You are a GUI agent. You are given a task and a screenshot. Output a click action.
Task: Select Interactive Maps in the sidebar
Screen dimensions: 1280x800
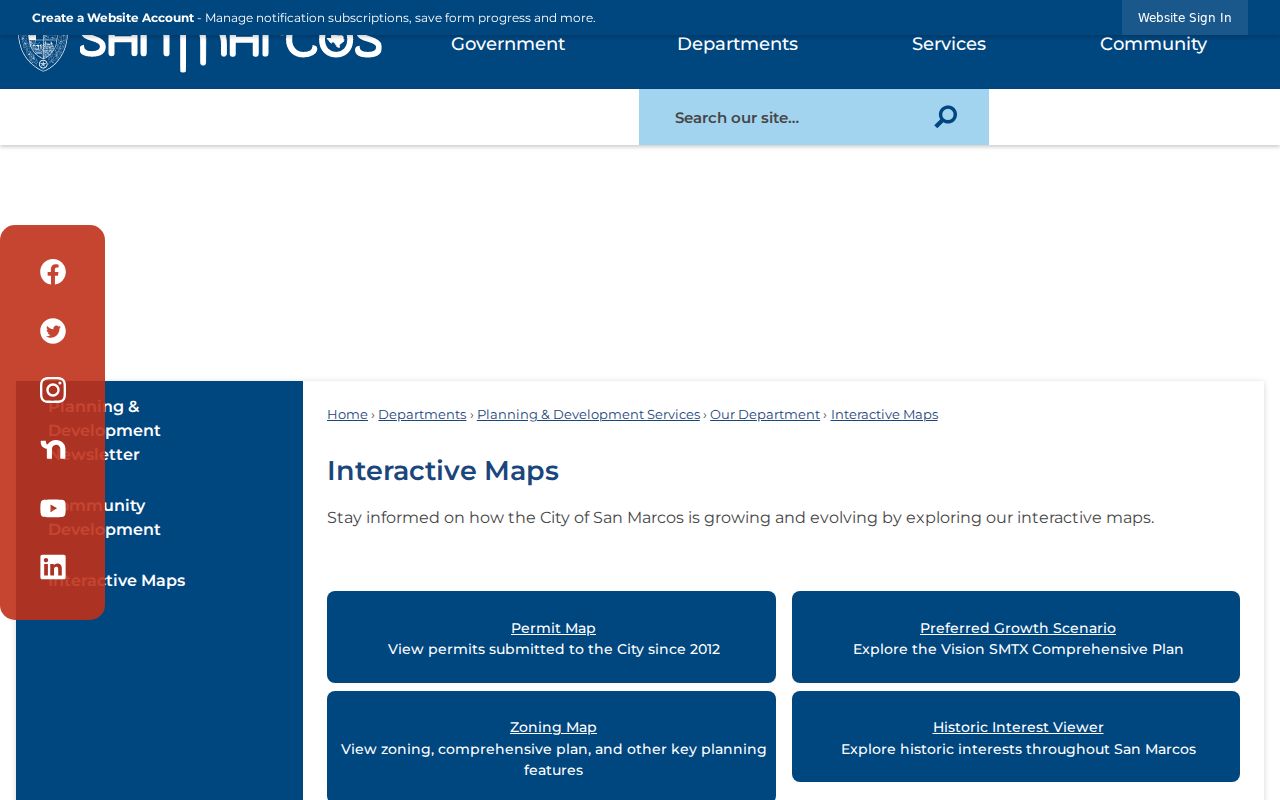coord(117,580)
